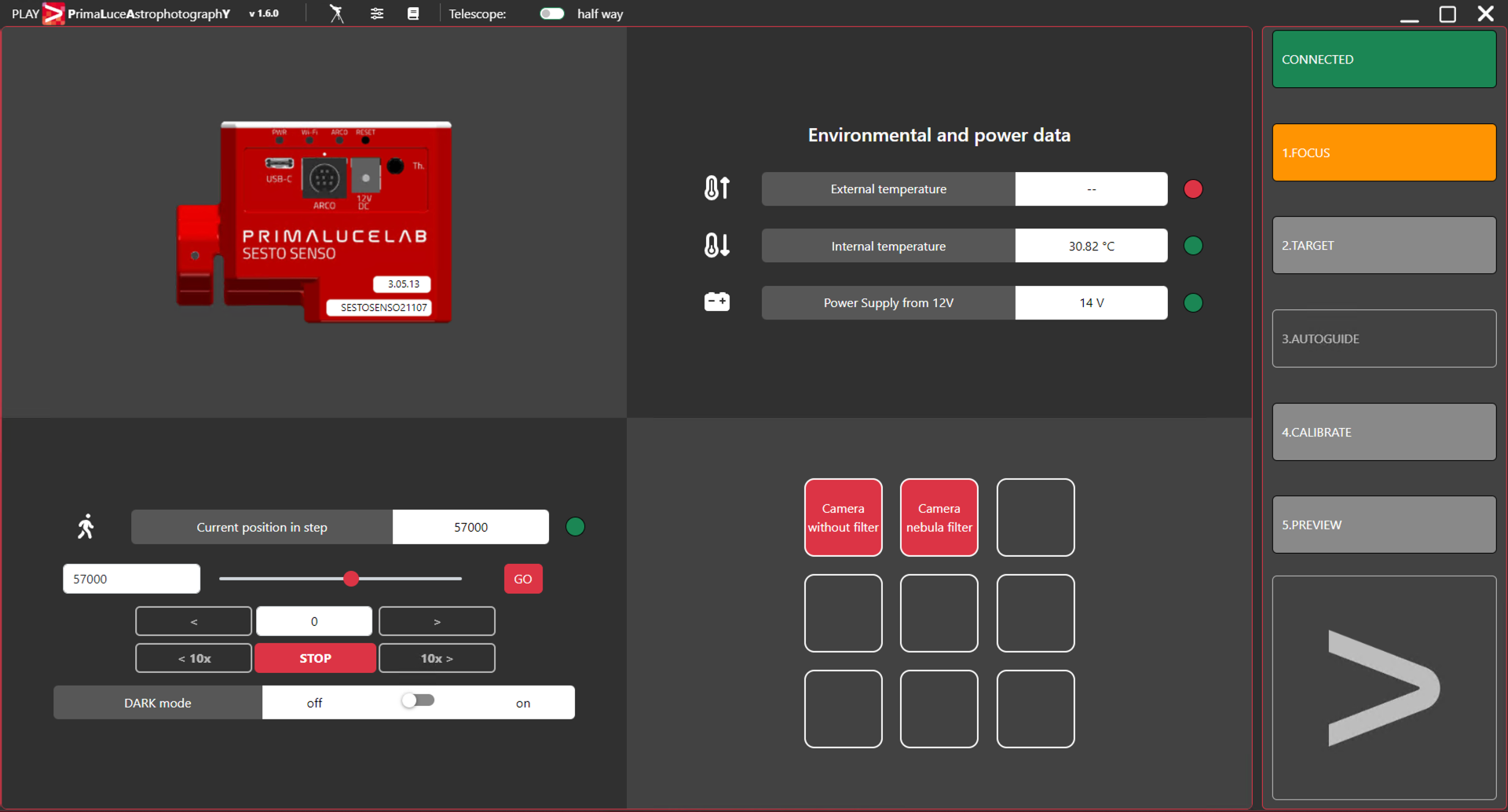The image size is (1508, 812).
Task: Click the single step left < button
Action: pyautogui.click(x=193, y=621)
